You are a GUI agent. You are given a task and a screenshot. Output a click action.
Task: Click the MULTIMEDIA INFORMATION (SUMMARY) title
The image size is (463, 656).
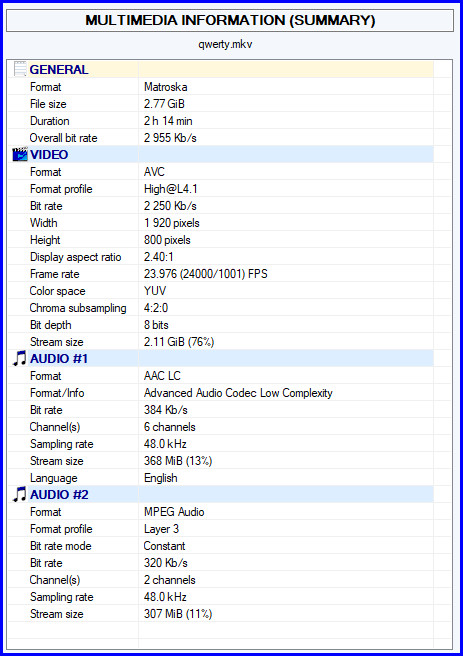(x=230, y=20)
